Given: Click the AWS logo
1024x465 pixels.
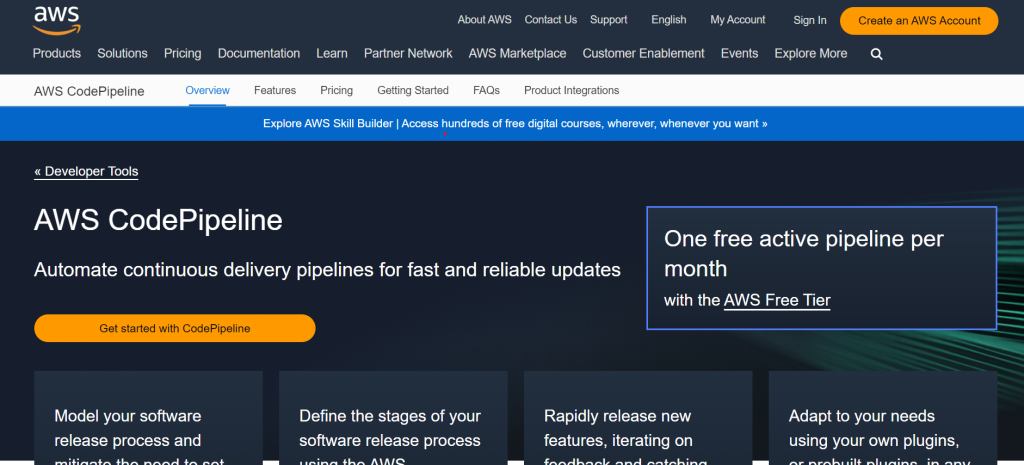Looking at the screenshot, I should 56,17.
